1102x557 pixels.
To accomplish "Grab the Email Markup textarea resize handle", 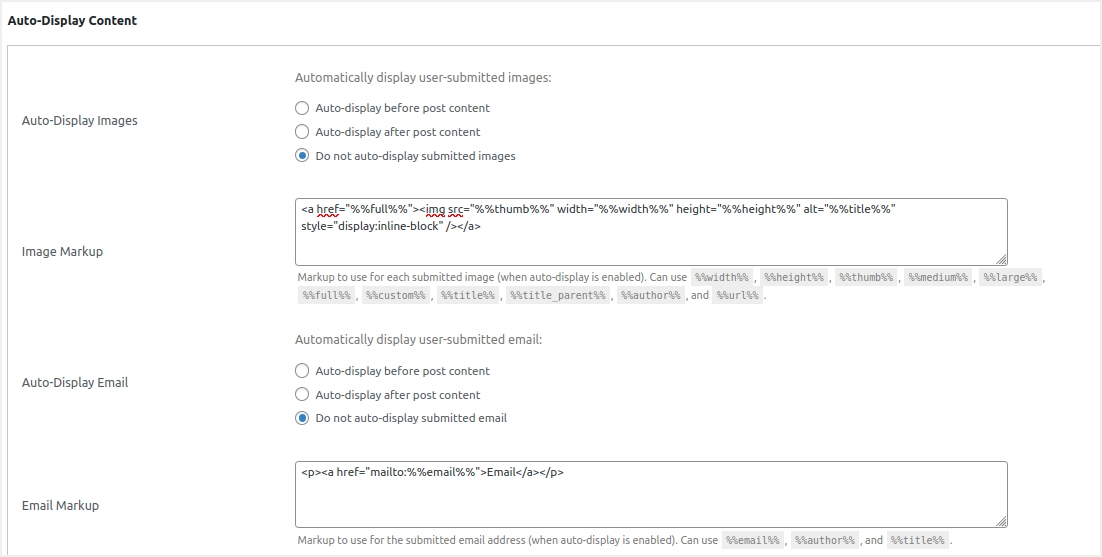I will point(1001,521).
